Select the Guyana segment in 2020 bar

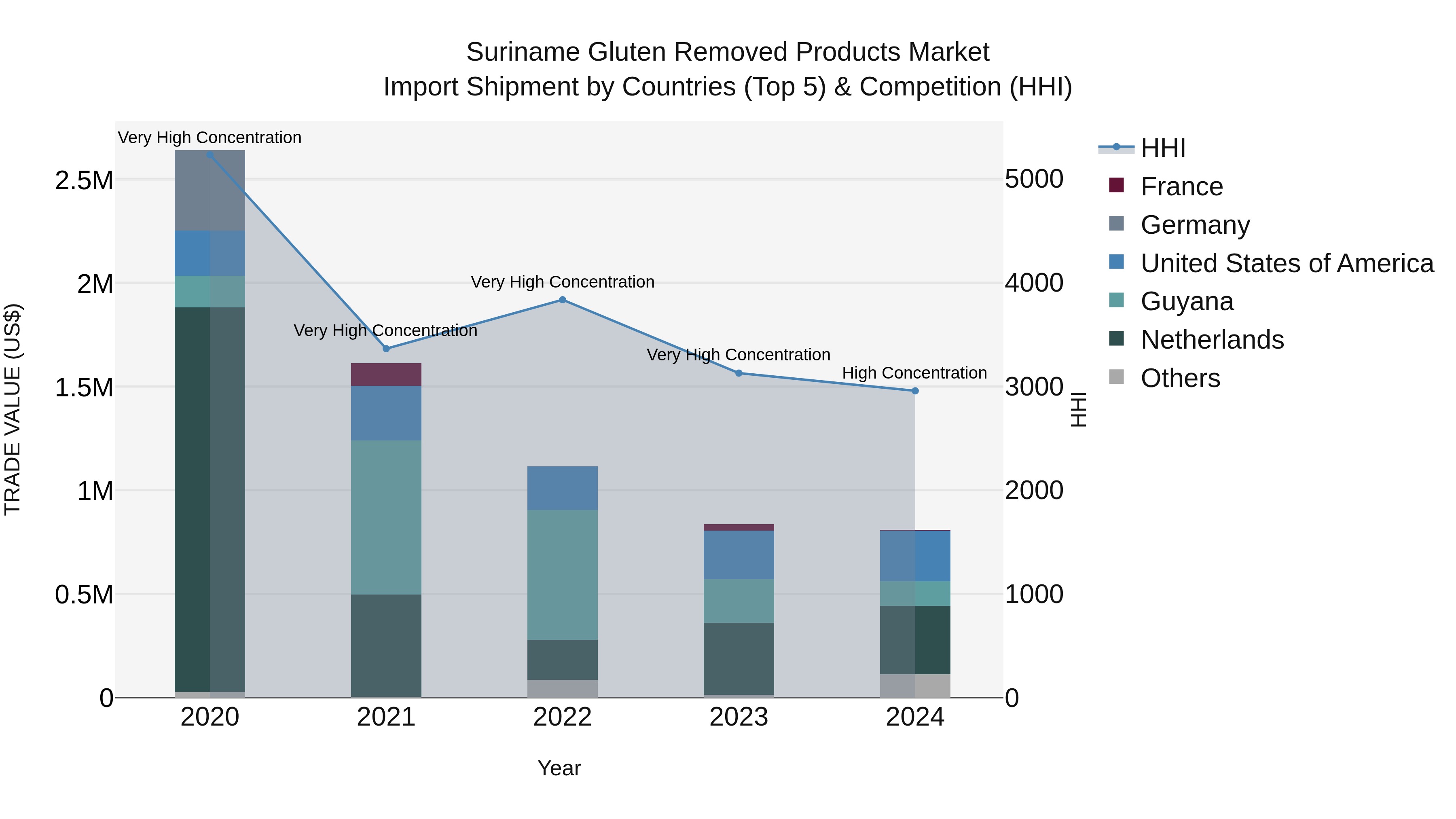click(210, 292)
